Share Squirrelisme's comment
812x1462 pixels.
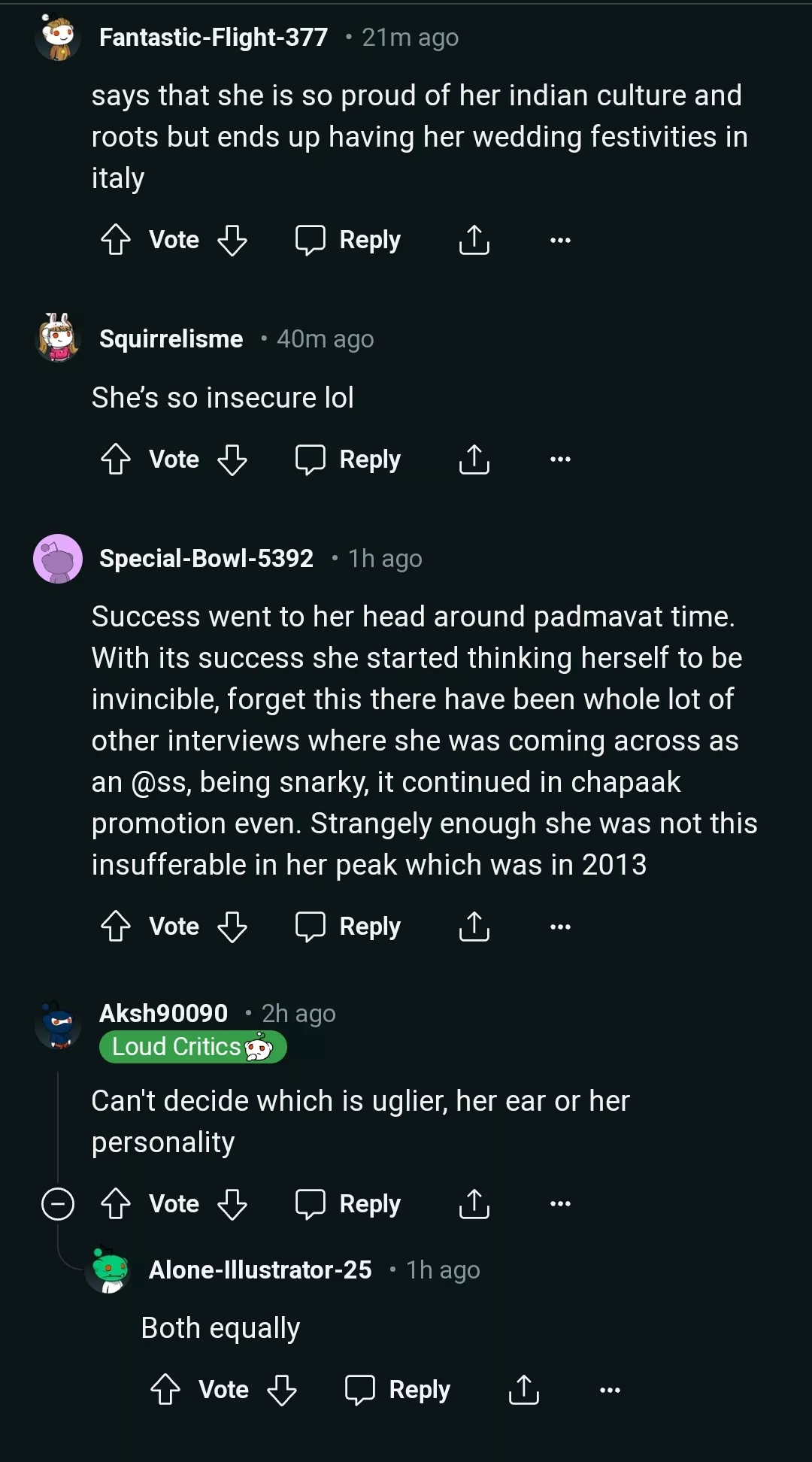474,460
